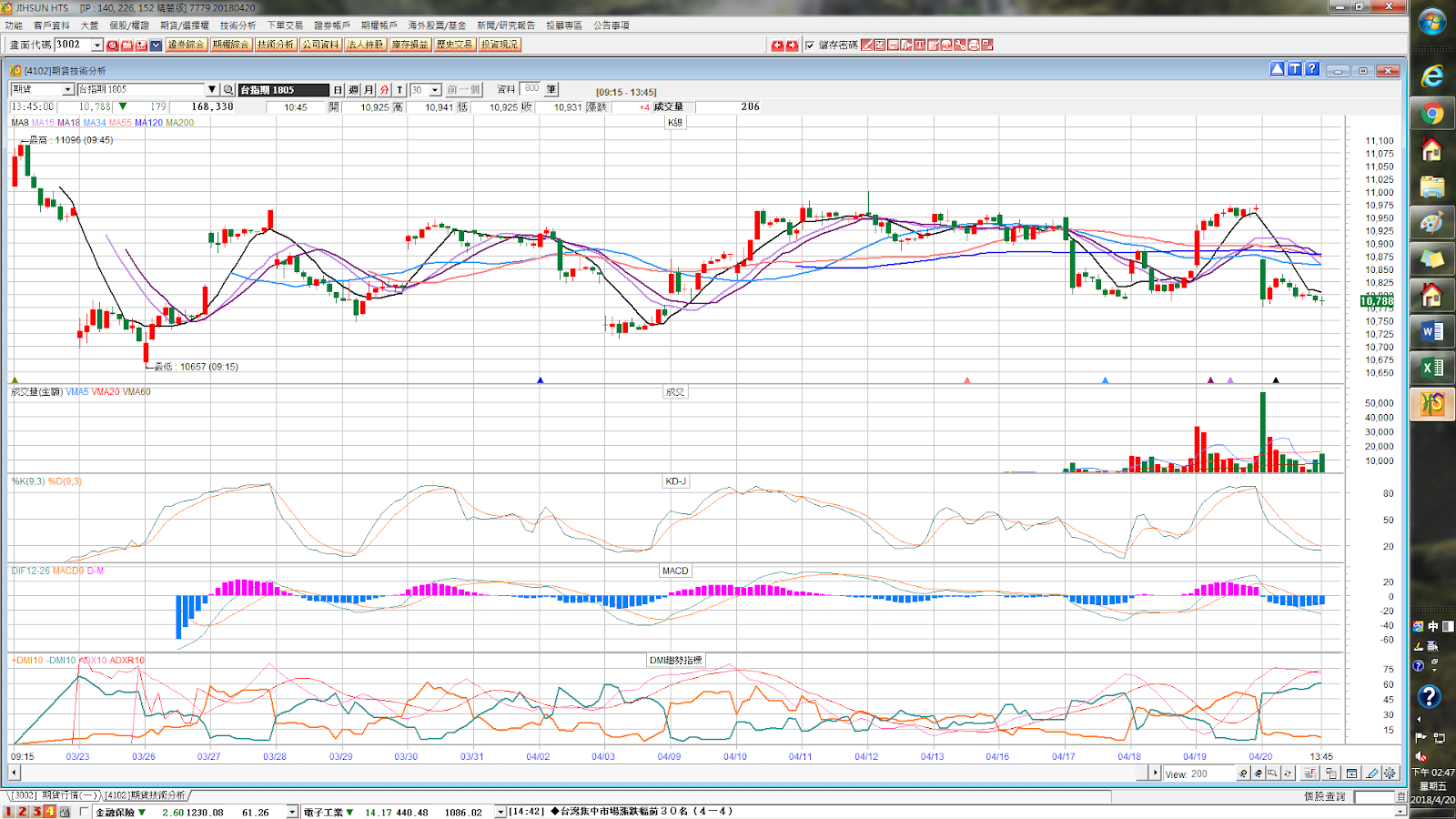
Task: Open the 期貨 category dropdown
Action: [x=68, y=90]
